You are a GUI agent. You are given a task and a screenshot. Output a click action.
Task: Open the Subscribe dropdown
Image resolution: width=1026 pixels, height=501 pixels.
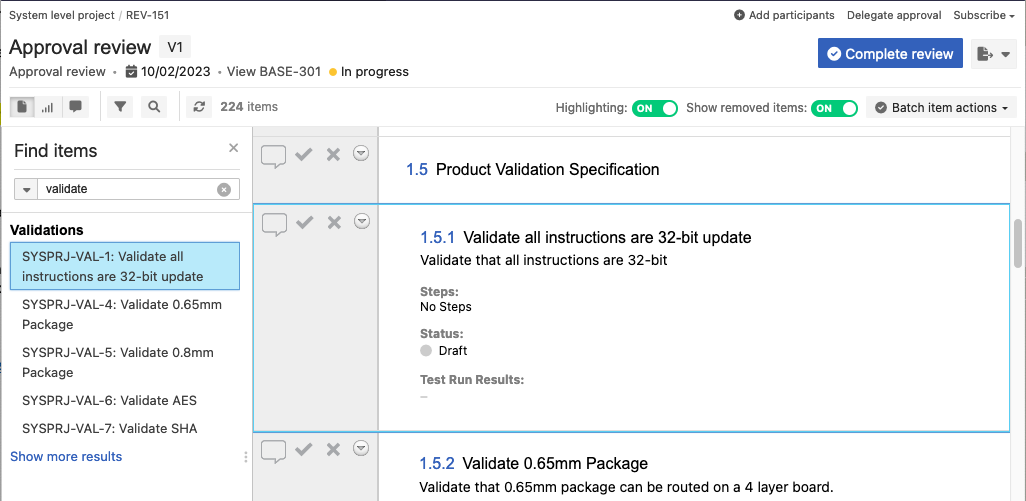point(983,15)
